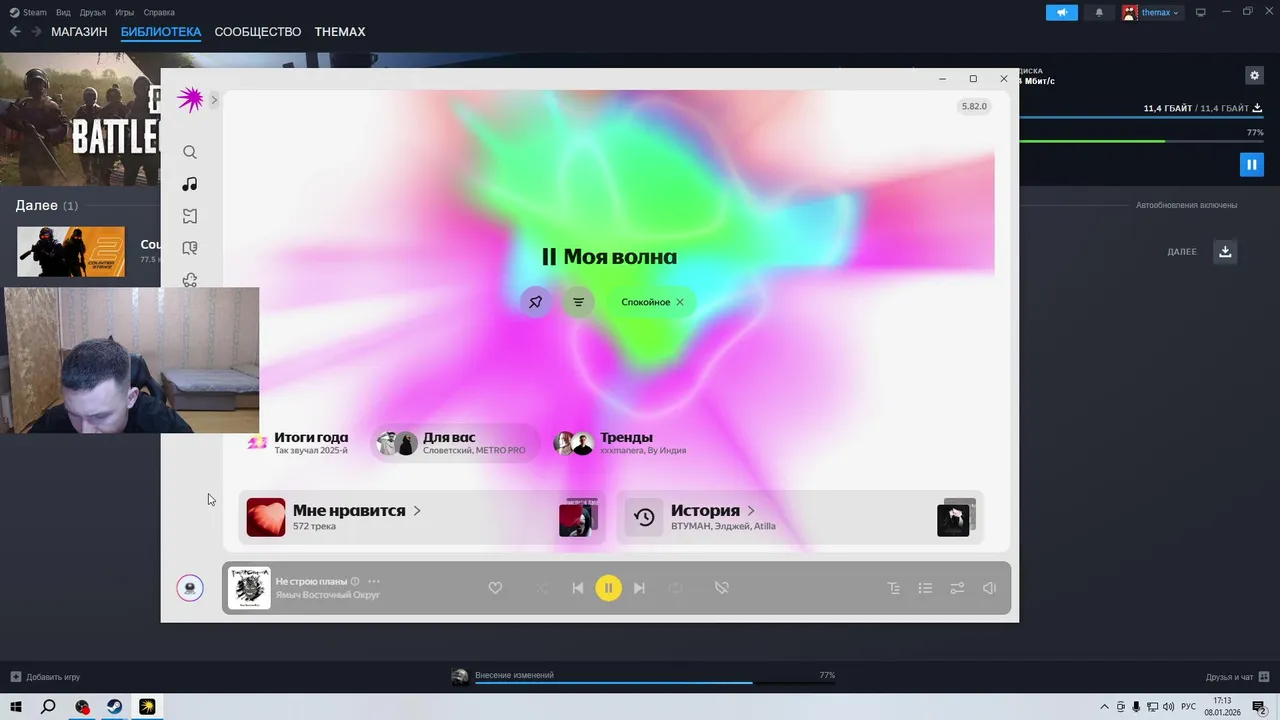
Task: Open Мне нравится playlist
Action: click(421, 518)
